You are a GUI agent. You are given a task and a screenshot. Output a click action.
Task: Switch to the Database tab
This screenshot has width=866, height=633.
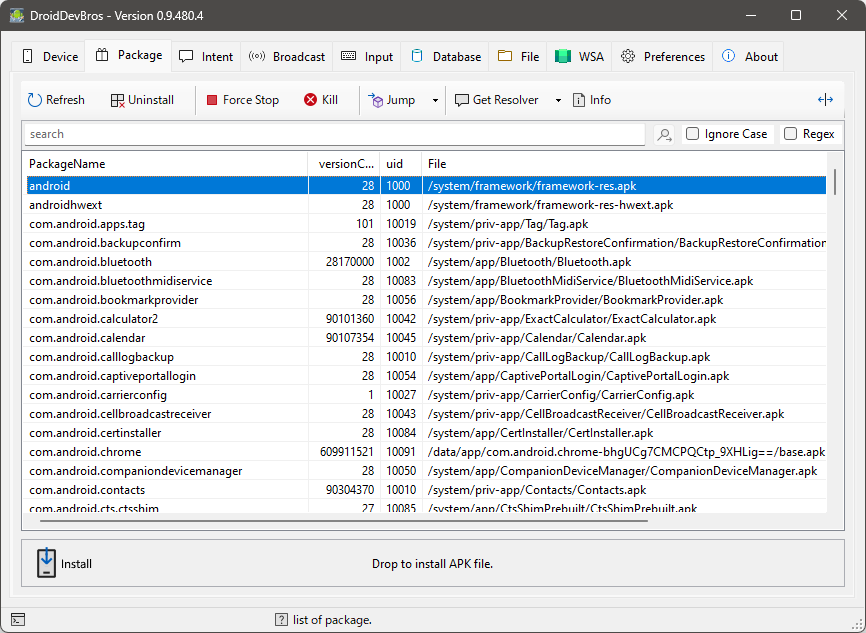pos(445,56)
